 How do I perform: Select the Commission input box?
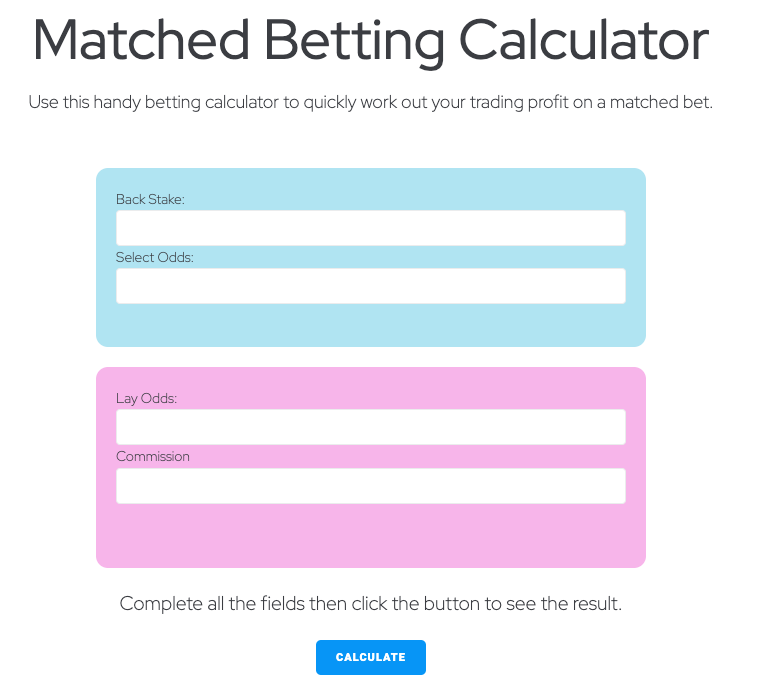coord(370,486)
